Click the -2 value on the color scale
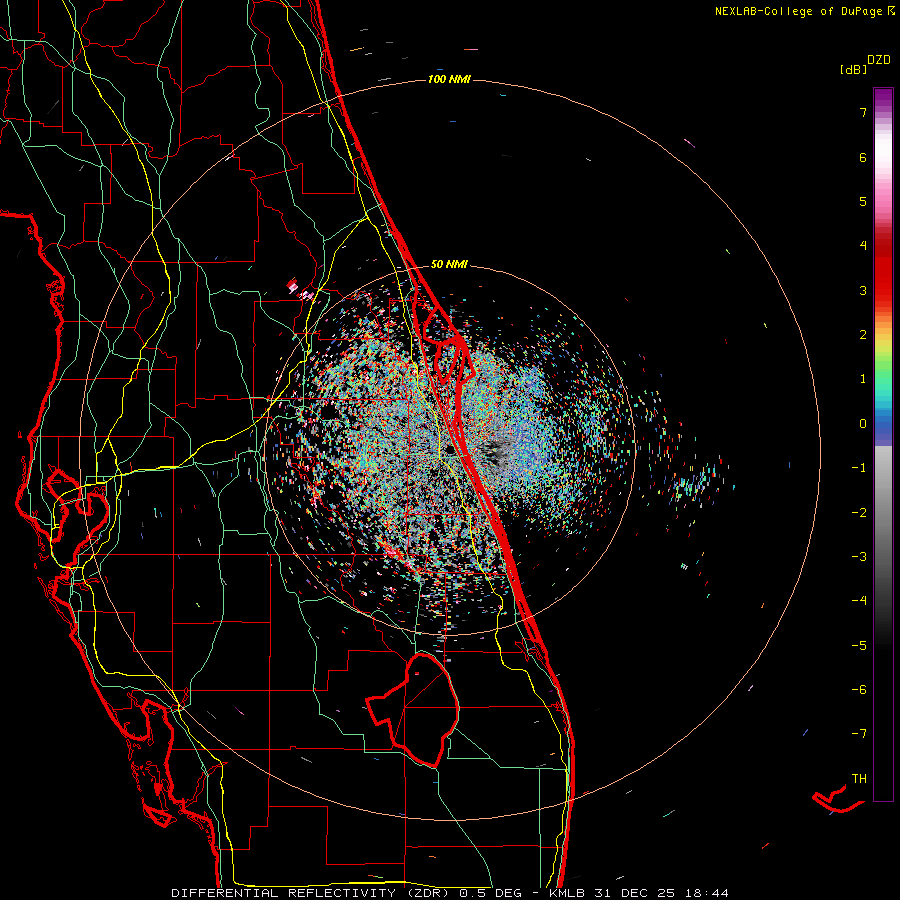The height and width of the screenshot is (900, 900). coord(859,513)
